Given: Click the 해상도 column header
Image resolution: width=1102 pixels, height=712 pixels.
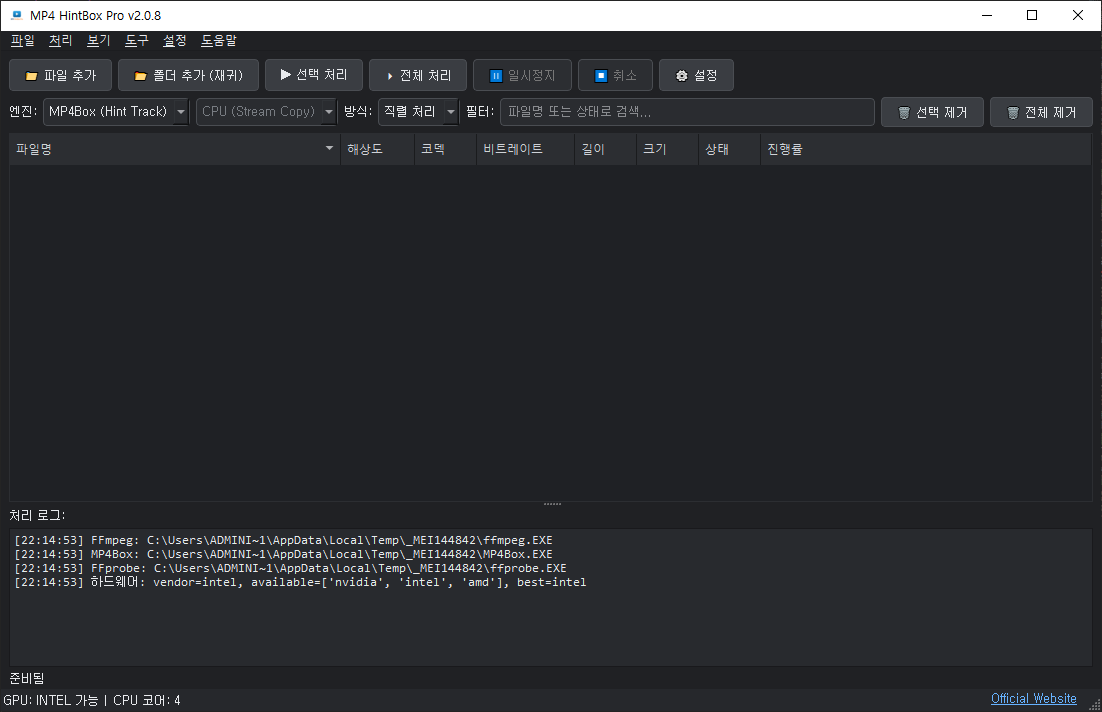Looking at the screenshot, I should coord(378,149).
